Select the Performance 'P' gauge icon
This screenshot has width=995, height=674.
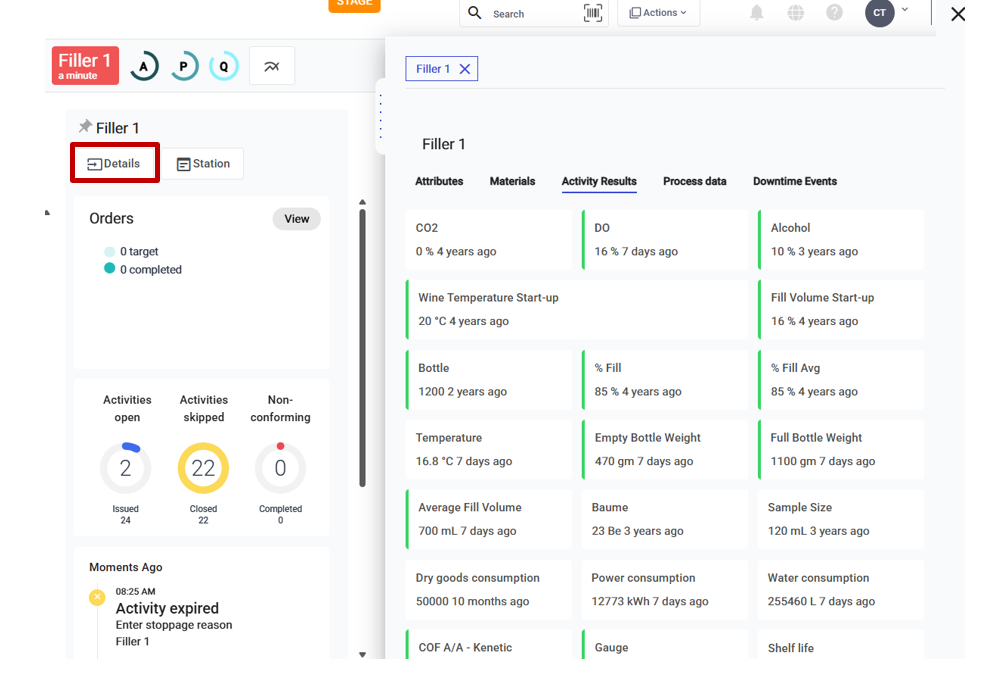pos(184,67)
